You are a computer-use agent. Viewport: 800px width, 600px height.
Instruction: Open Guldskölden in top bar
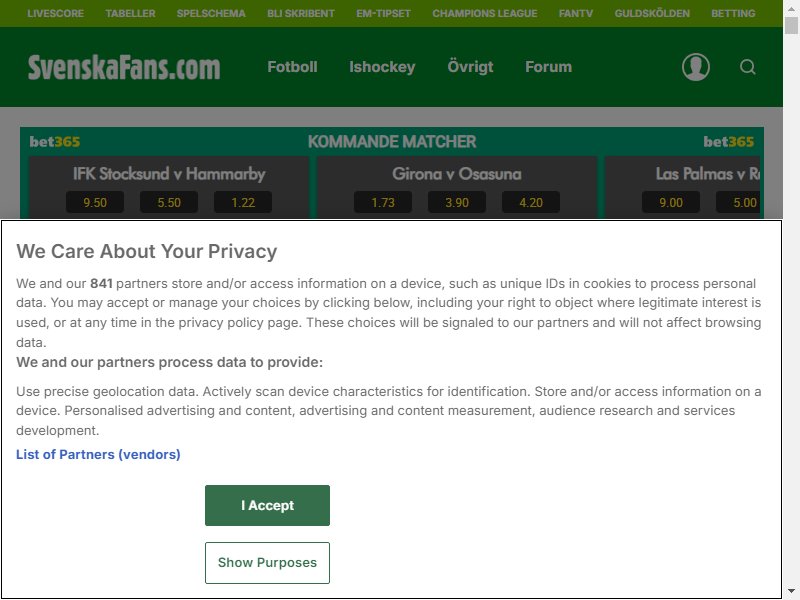[x=652, y=13]
